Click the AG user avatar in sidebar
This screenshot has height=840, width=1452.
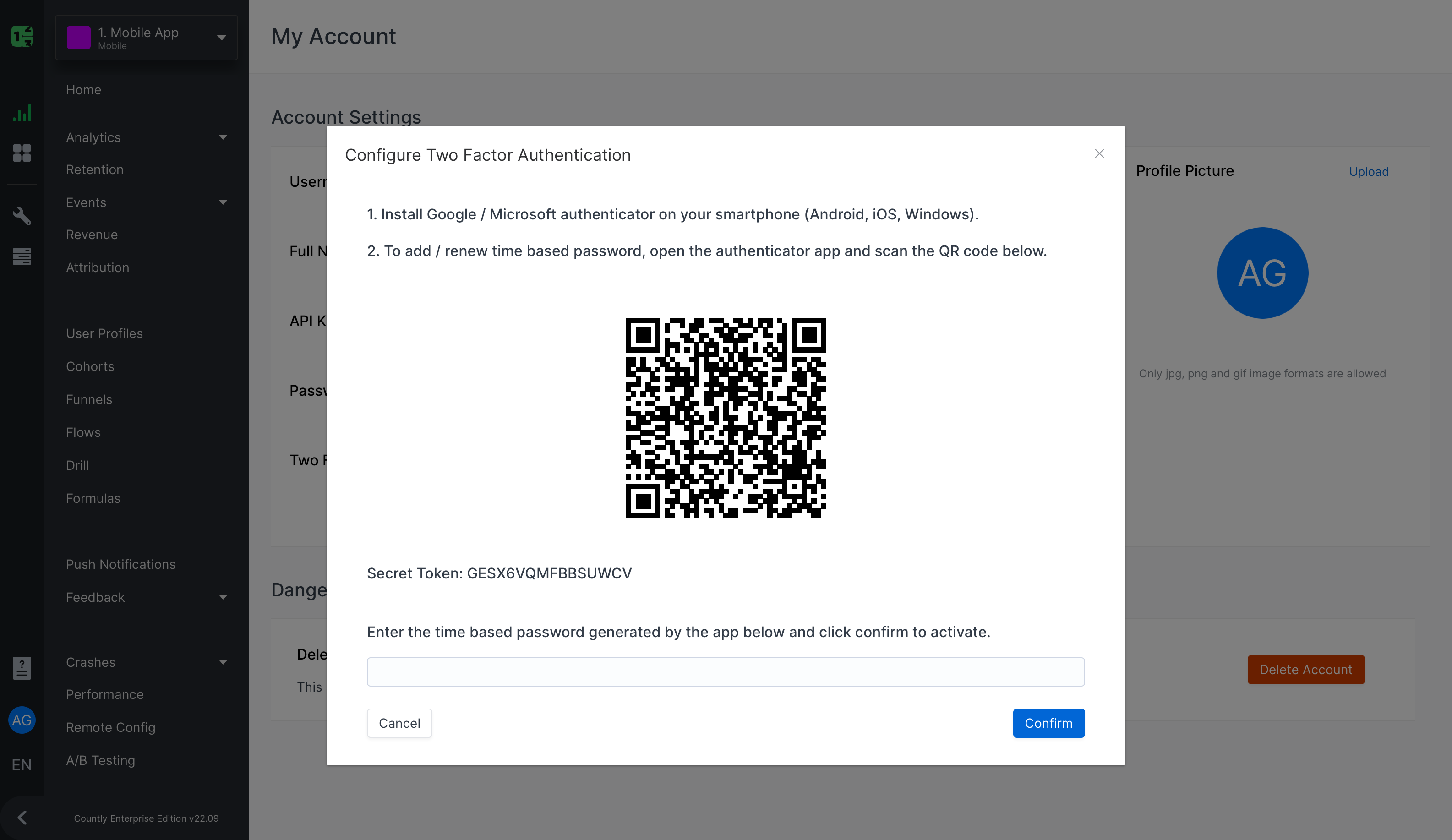(22, 720)
